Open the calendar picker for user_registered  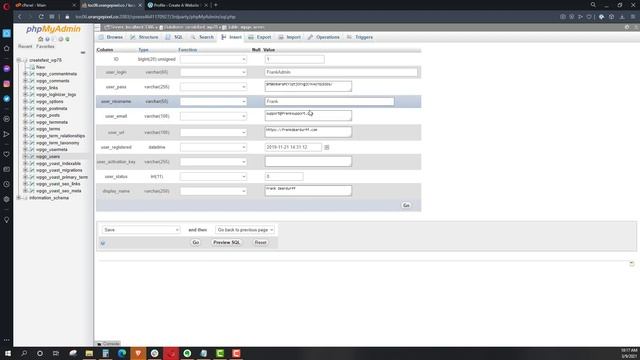pyautogui.click(x=327, y=147)
